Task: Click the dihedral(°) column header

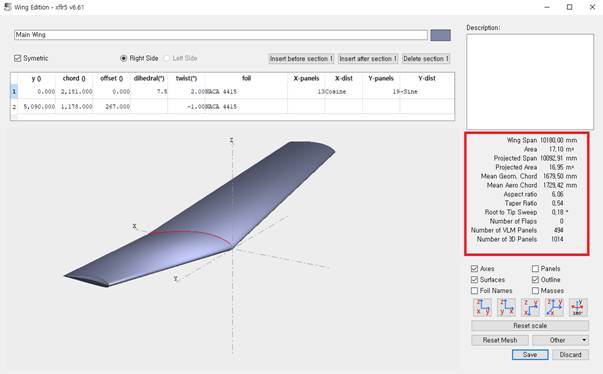Action: [x=149, y=78]
